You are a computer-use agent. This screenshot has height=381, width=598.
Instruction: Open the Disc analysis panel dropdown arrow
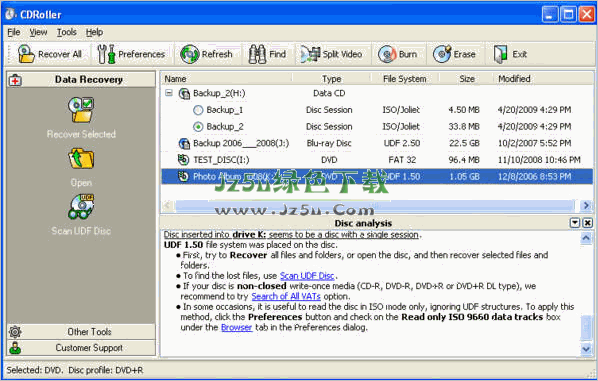575,223
